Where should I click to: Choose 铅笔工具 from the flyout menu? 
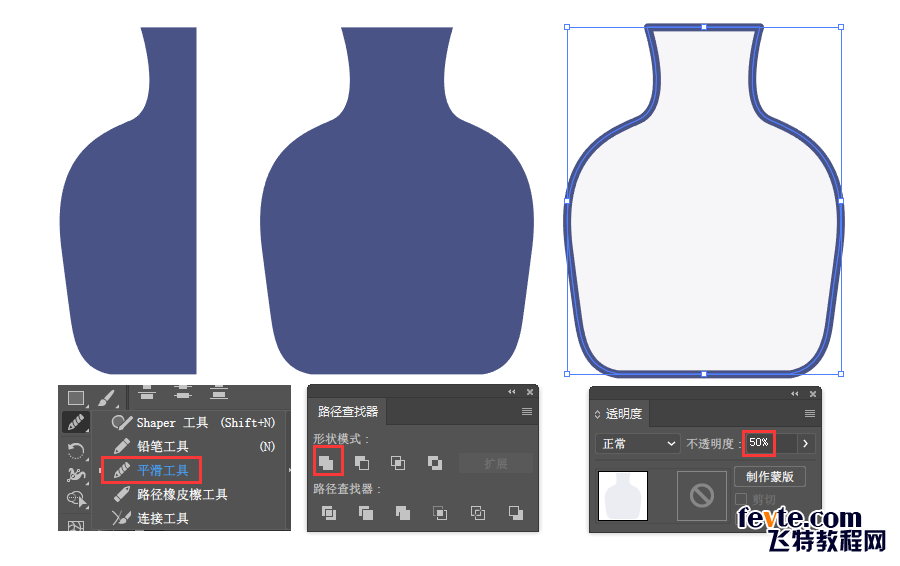(x=194, y=447)
